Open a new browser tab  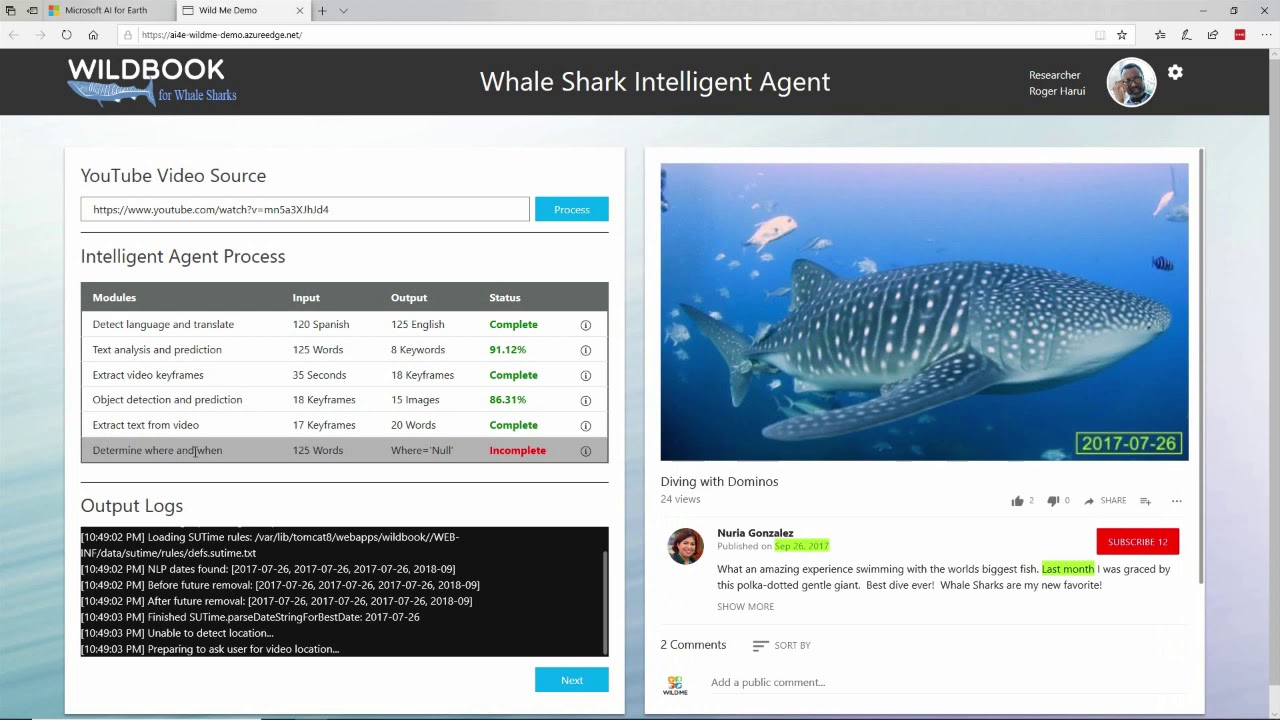click(322, 10)
